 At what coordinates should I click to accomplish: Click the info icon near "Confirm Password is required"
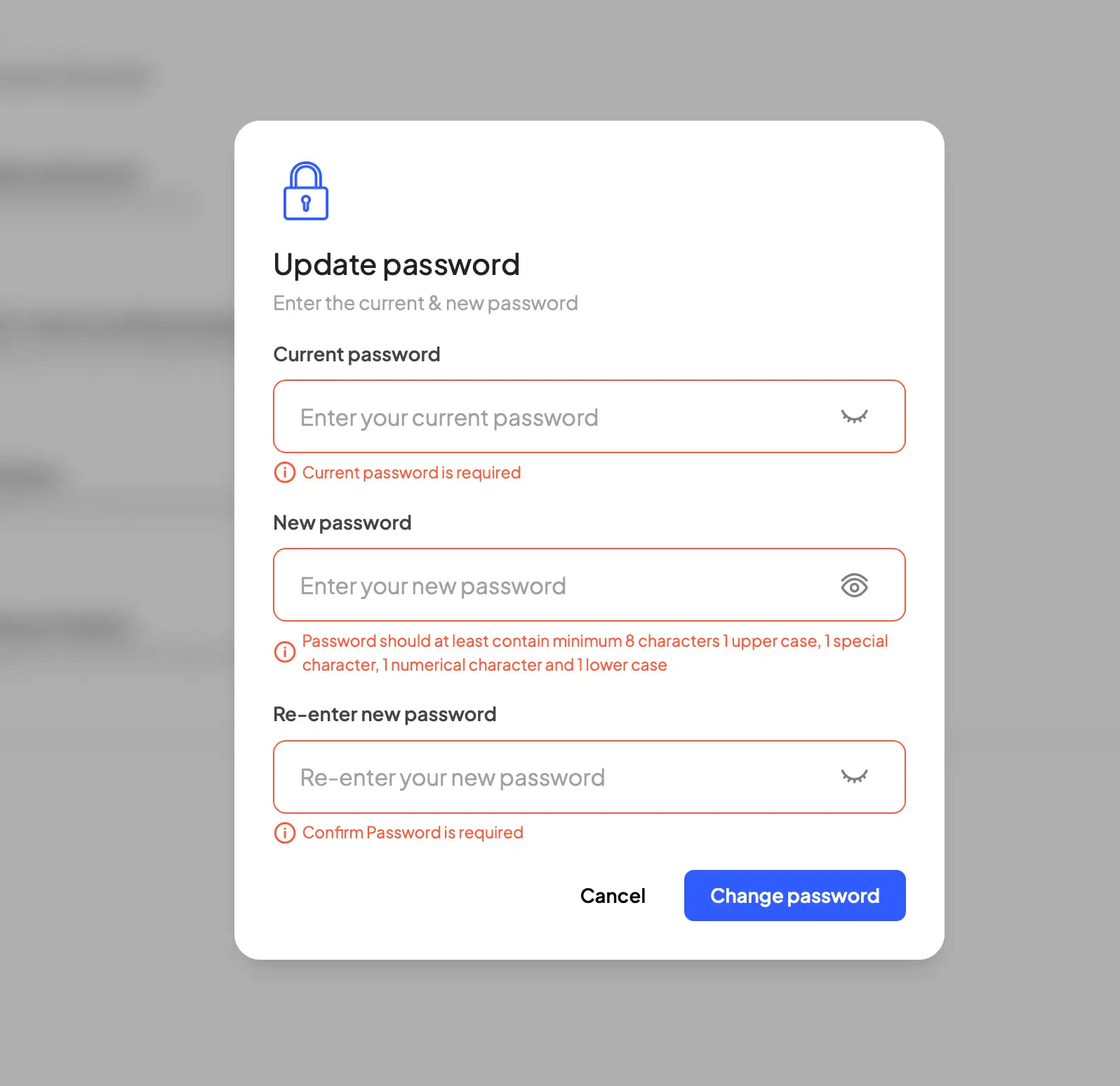[284, 833]
